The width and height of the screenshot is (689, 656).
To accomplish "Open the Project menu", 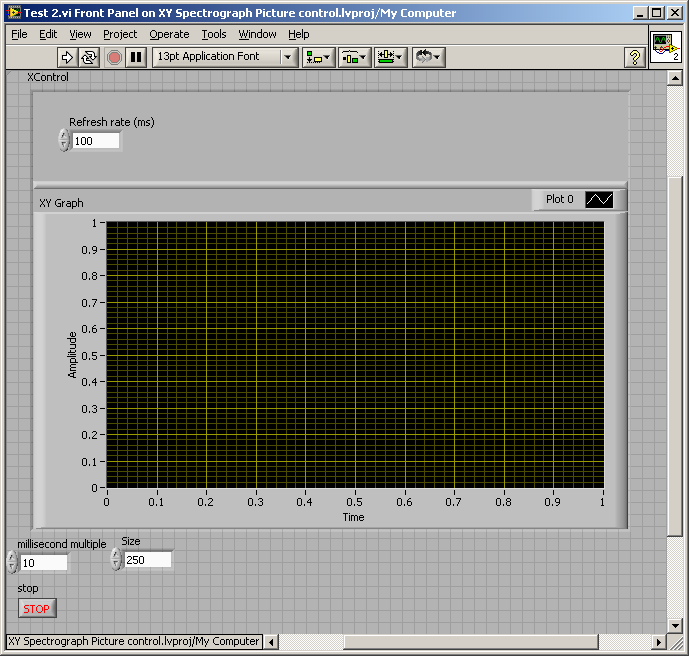I will tap(120, 34).
